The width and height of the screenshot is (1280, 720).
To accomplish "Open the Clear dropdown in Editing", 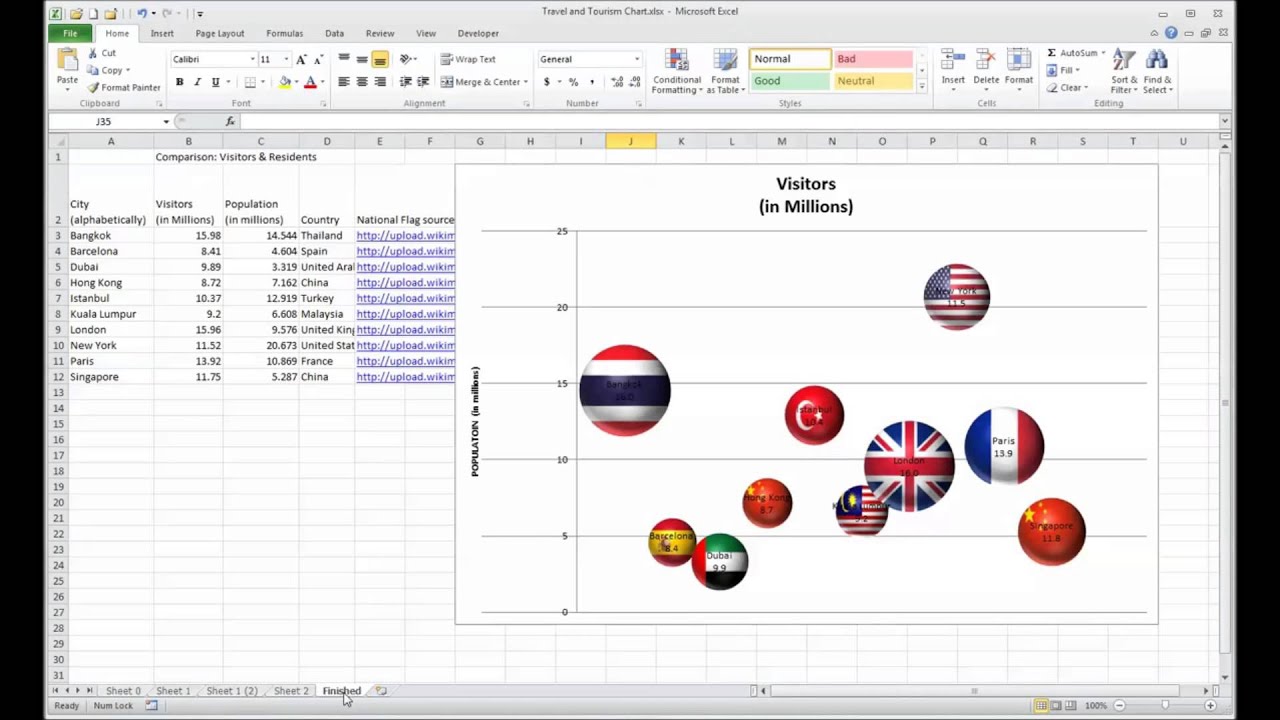I will [1067, 88].
